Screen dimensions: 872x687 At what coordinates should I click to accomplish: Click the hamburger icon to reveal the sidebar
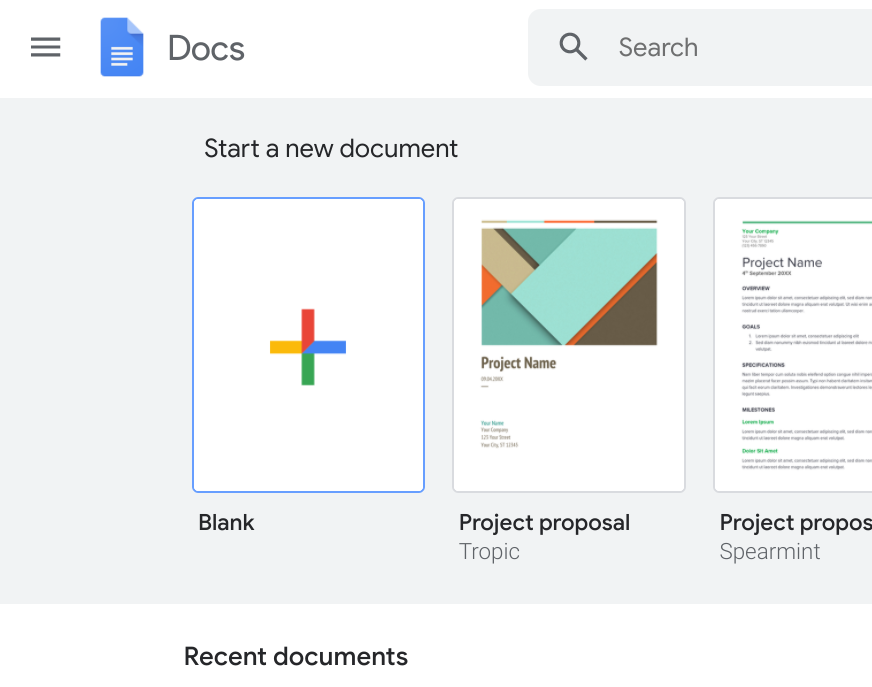[x=45, y=46]
